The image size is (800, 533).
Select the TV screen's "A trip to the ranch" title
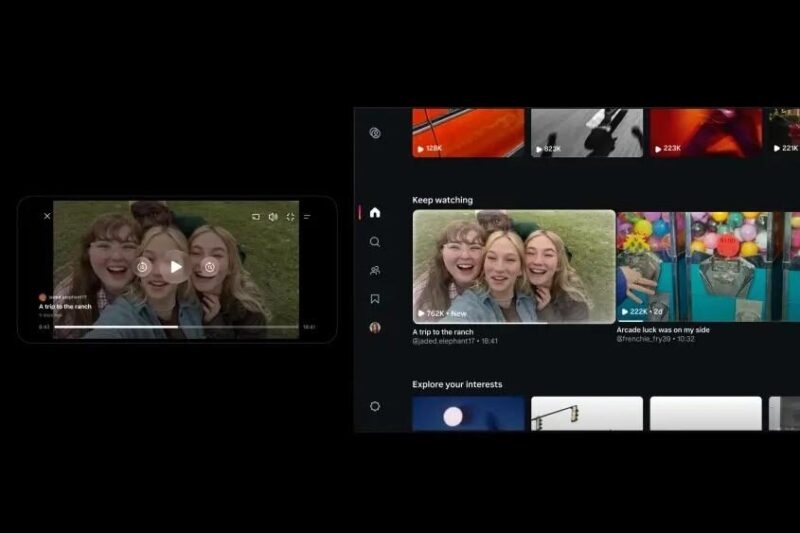pyautogui.click(x=443, y=332)
